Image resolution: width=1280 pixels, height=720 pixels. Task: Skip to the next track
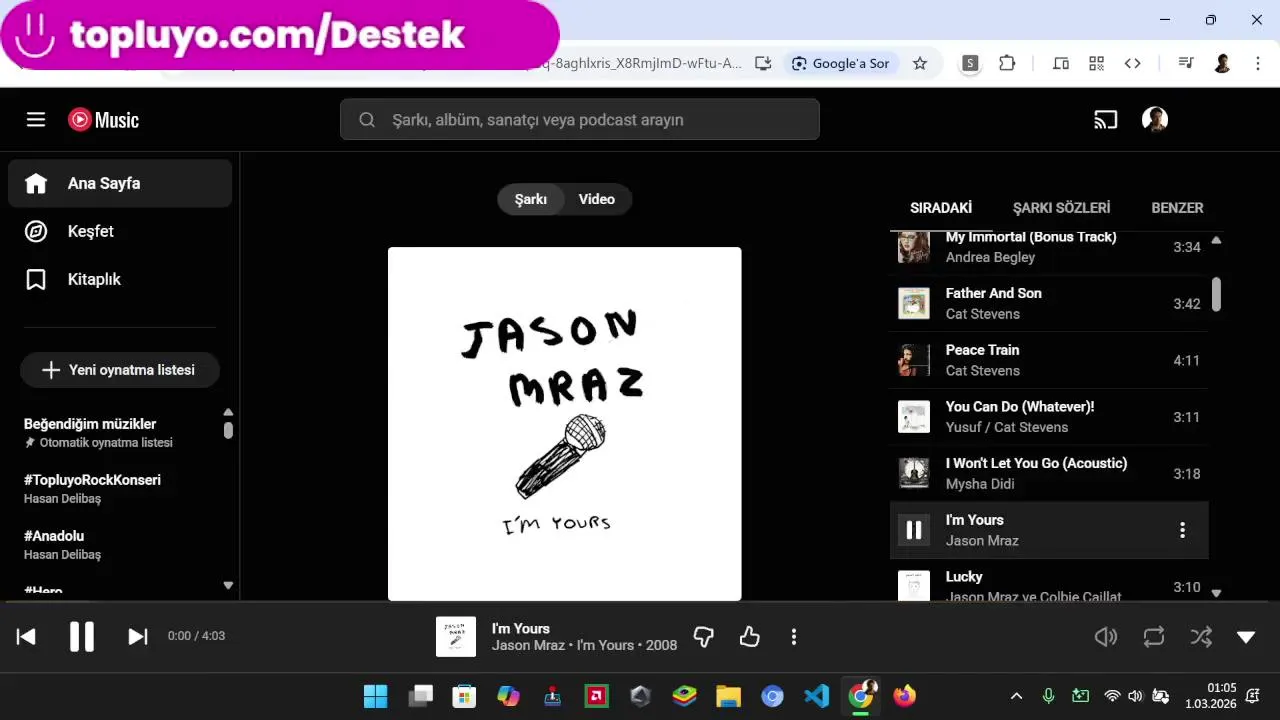click(x=138, y=637)
